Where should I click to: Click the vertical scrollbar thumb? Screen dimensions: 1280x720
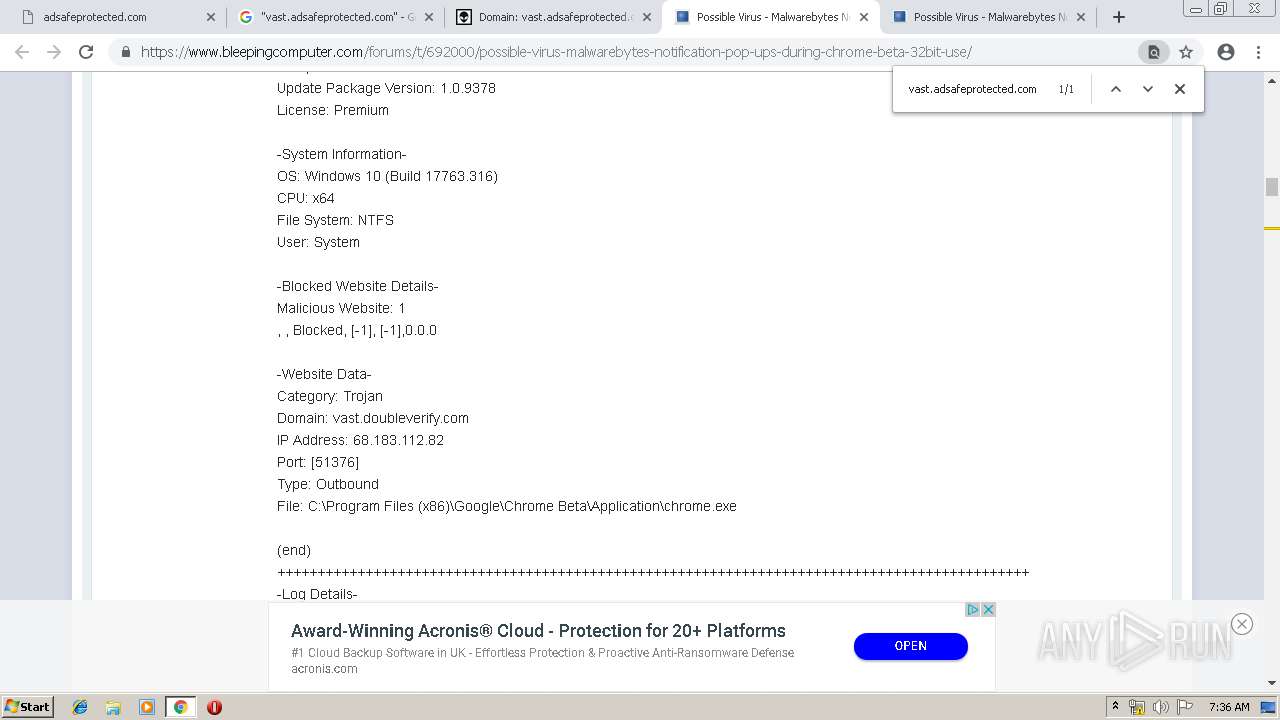click(x=1272, y=187)
